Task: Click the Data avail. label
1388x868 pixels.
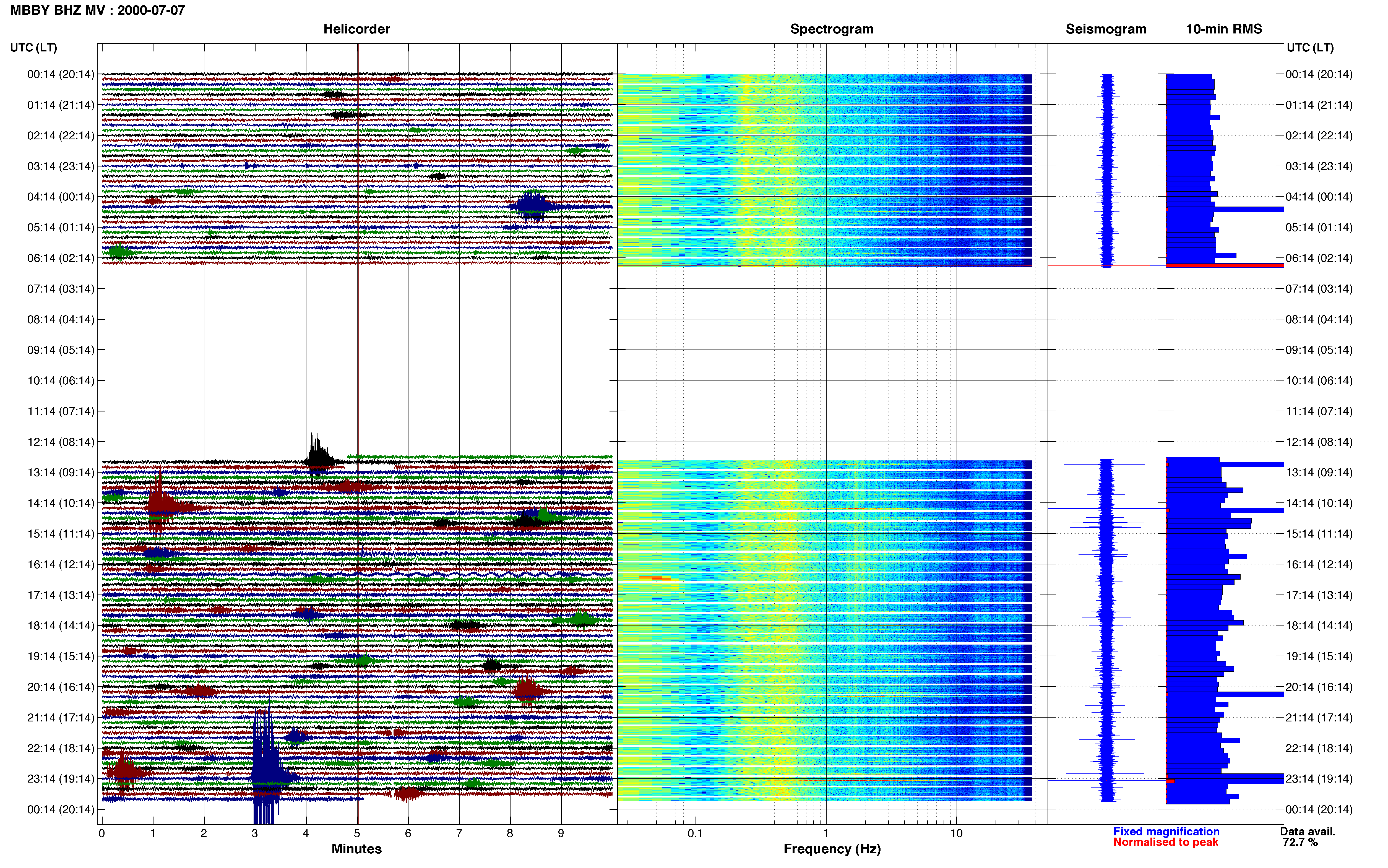Action: [1308, 831]
